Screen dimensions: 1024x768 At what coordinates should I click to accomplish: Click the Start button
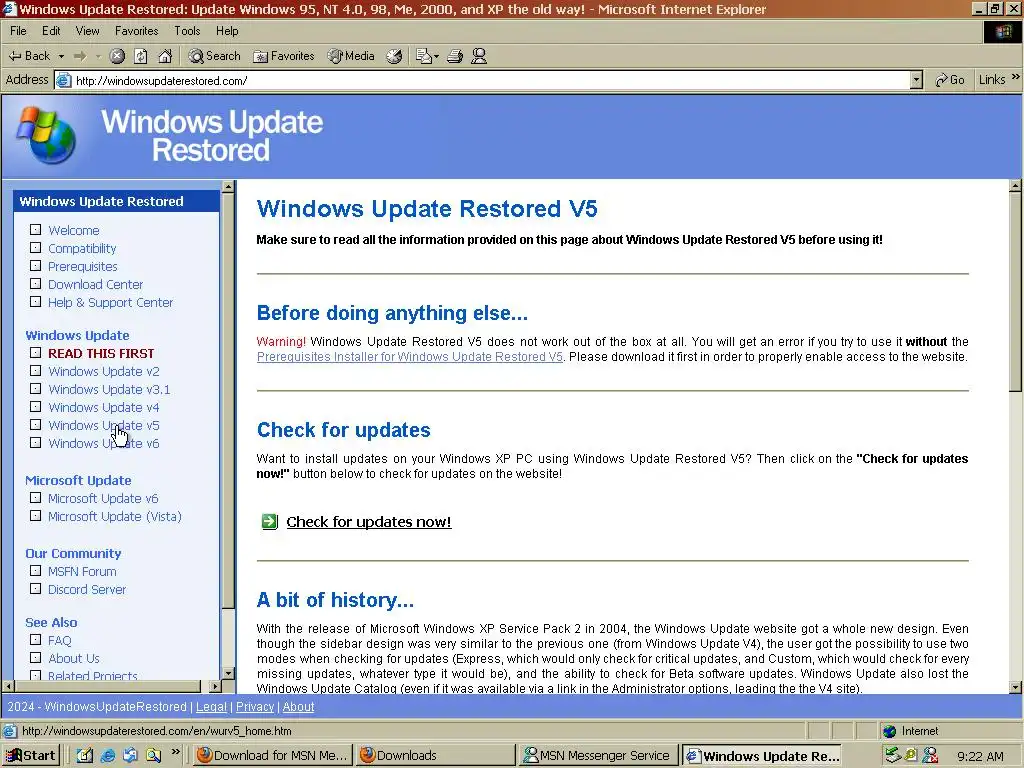(x=31, y=756)
